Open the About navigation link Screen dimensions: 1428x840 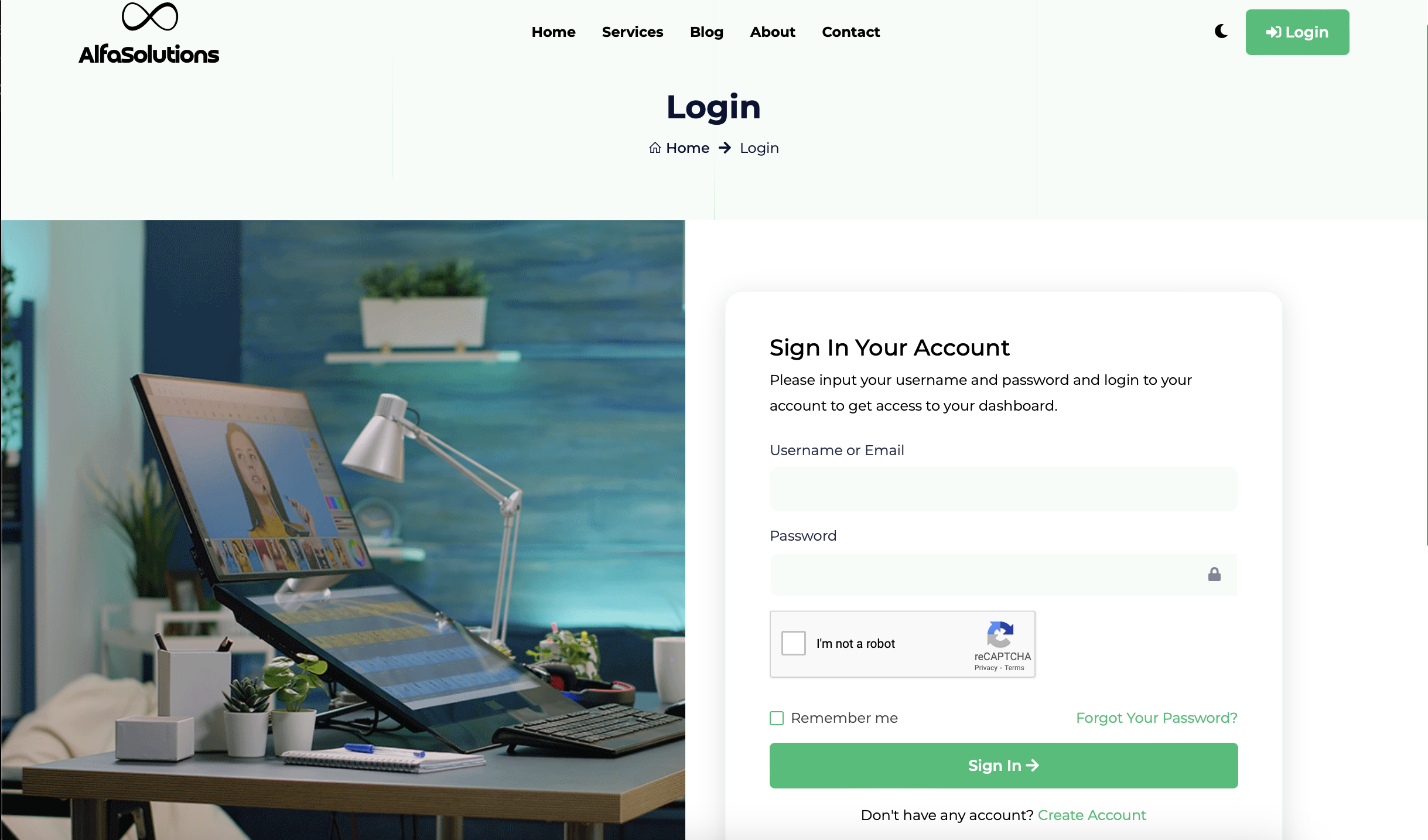click(773, 32)
